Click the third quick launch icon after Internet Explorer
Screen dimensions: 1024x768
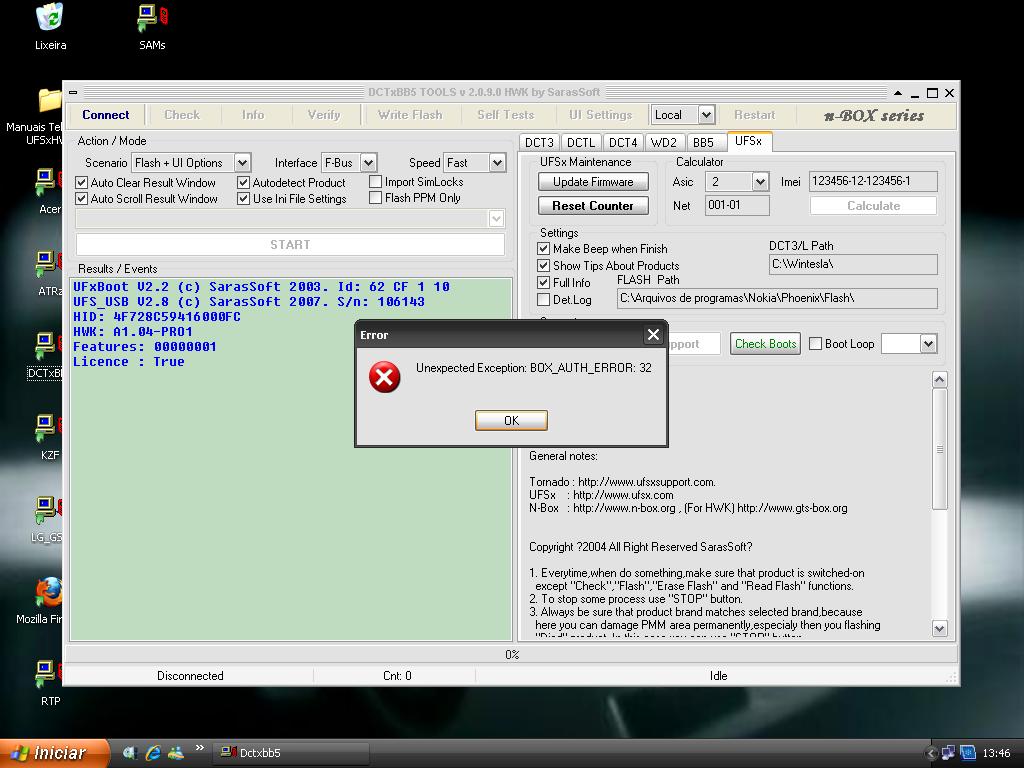click(x=176, y=753)
